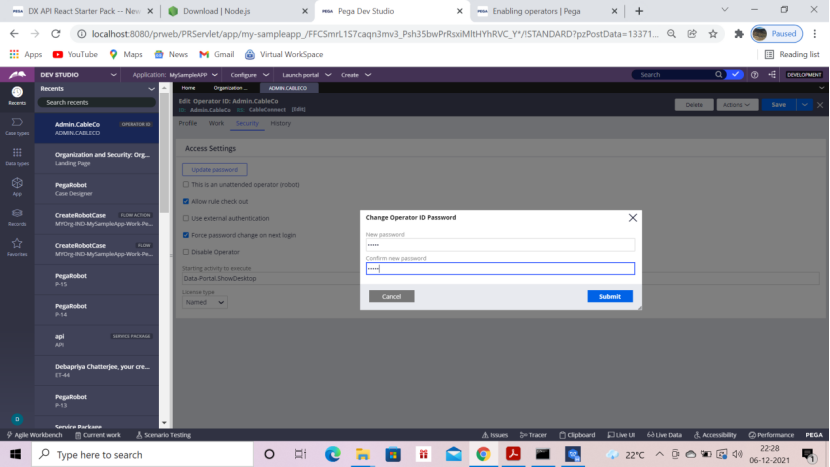Click the blue checkmark icon beside search

735,75
